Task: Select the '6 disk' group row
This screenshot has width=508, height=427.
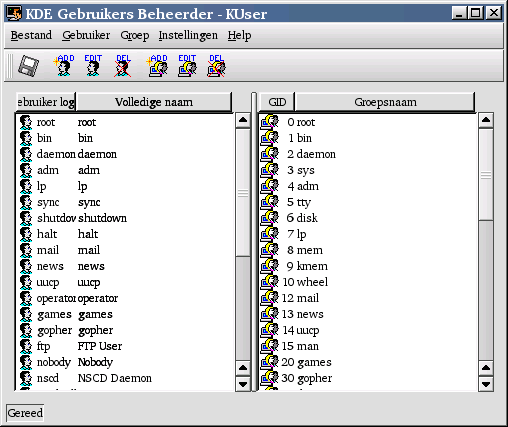Action: (368, 218)
